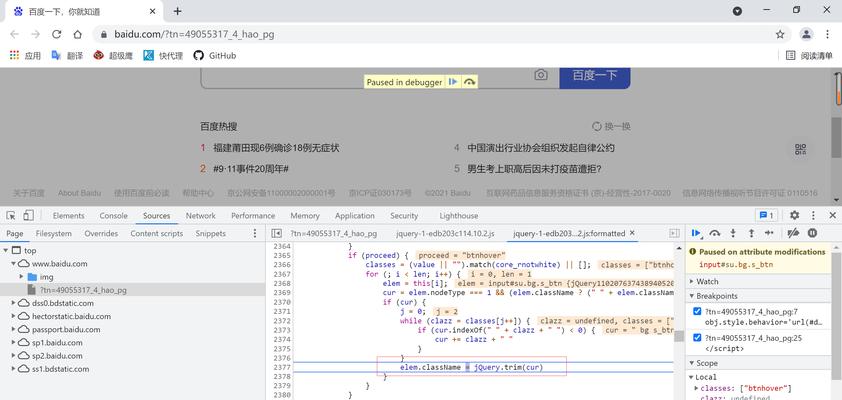Step over from the page overlay

click(x=470, y=82)
